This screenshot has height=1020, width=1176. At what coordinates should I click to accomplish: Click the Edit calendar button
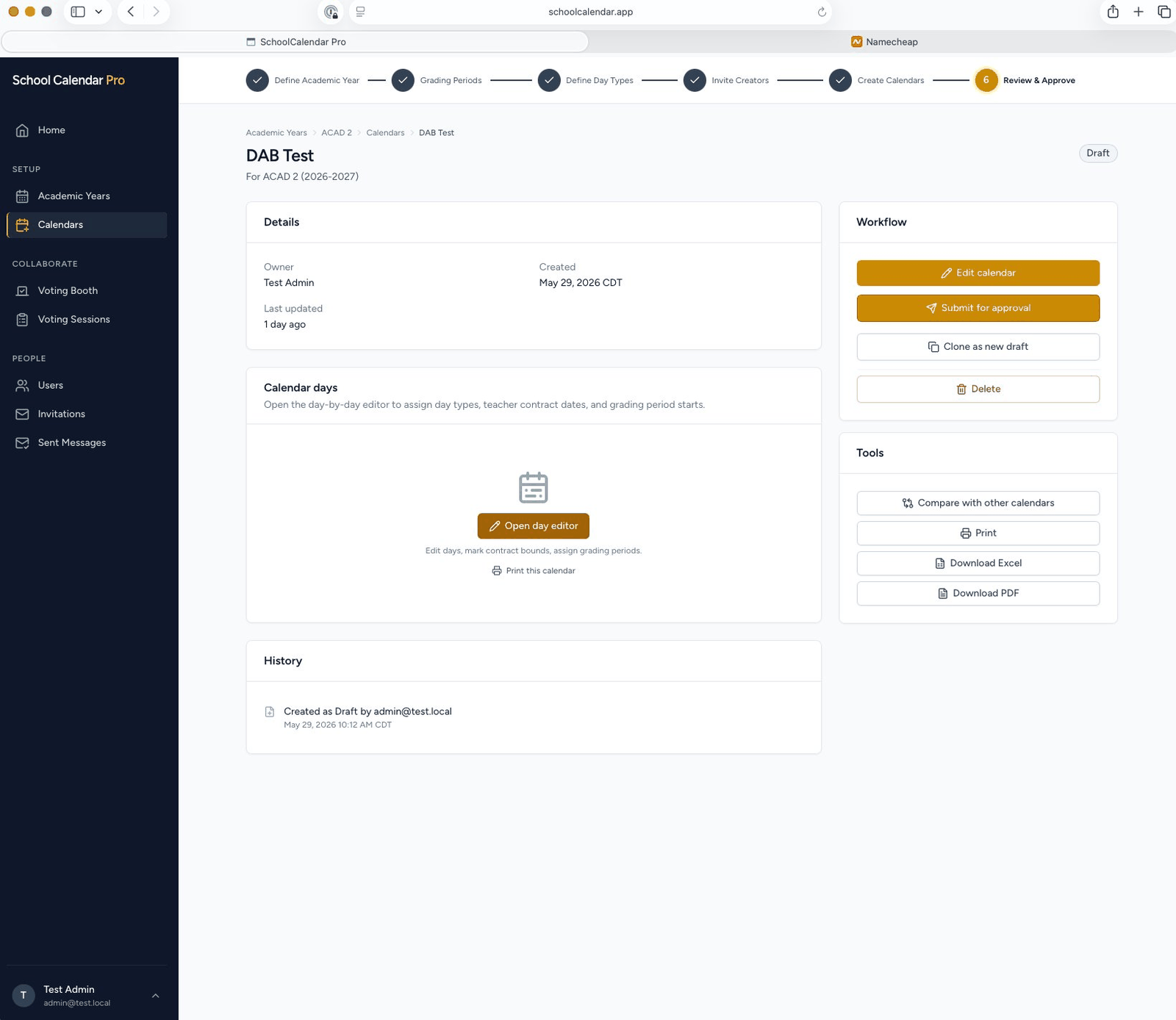pos(978,273)
